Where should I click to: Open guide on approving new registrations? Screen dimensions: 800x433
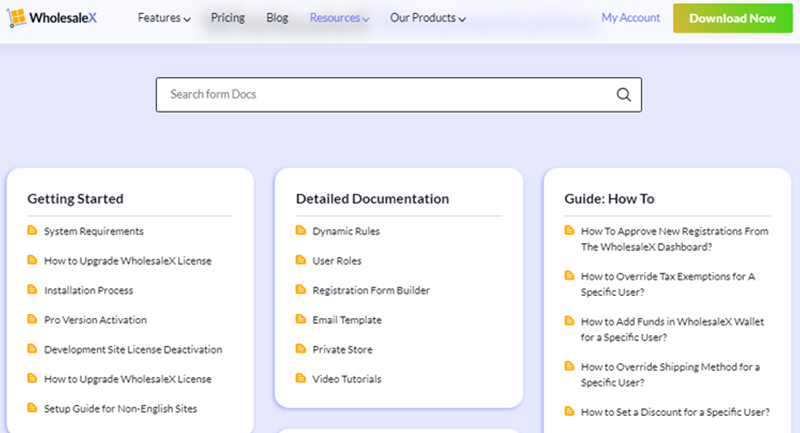tap(674, 239)
